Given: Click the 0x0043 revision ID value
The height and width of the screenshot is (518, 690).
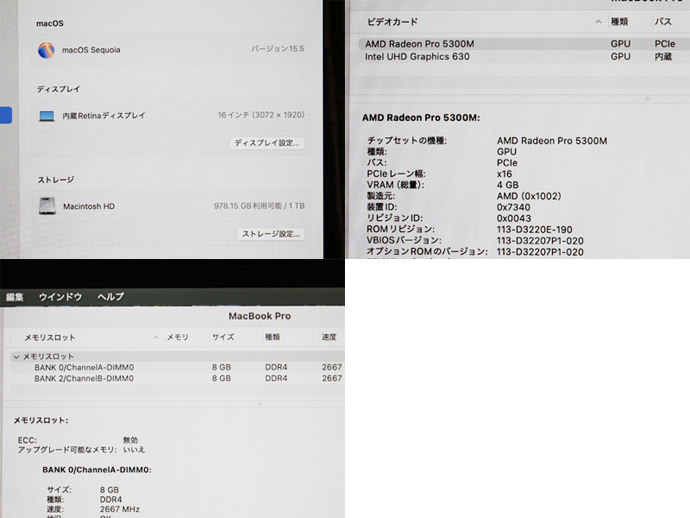Looking at the screenshot, I should (x=514, y=218).
